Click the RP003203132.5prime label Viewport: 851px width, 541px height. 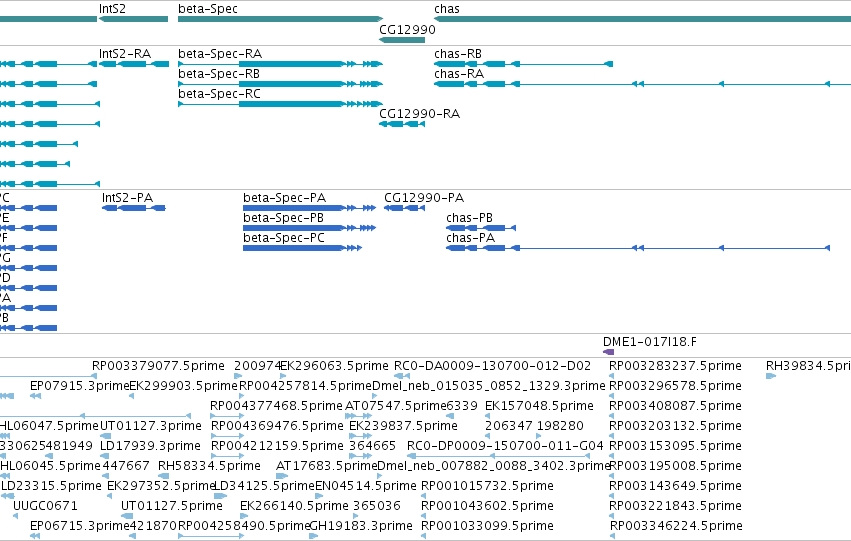675,426
